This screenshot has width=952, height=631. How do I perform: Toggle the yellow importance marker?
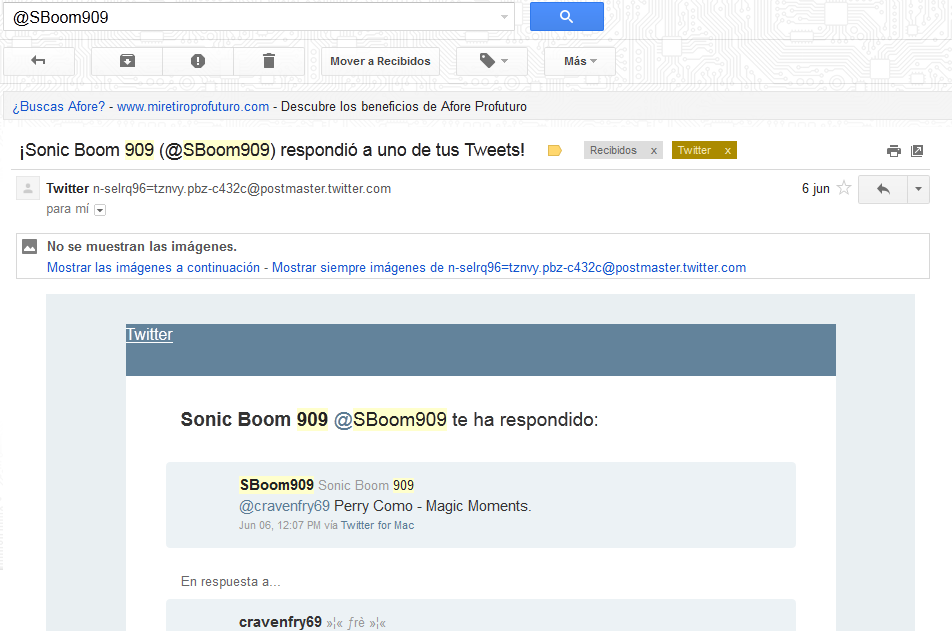coord(554,151)
